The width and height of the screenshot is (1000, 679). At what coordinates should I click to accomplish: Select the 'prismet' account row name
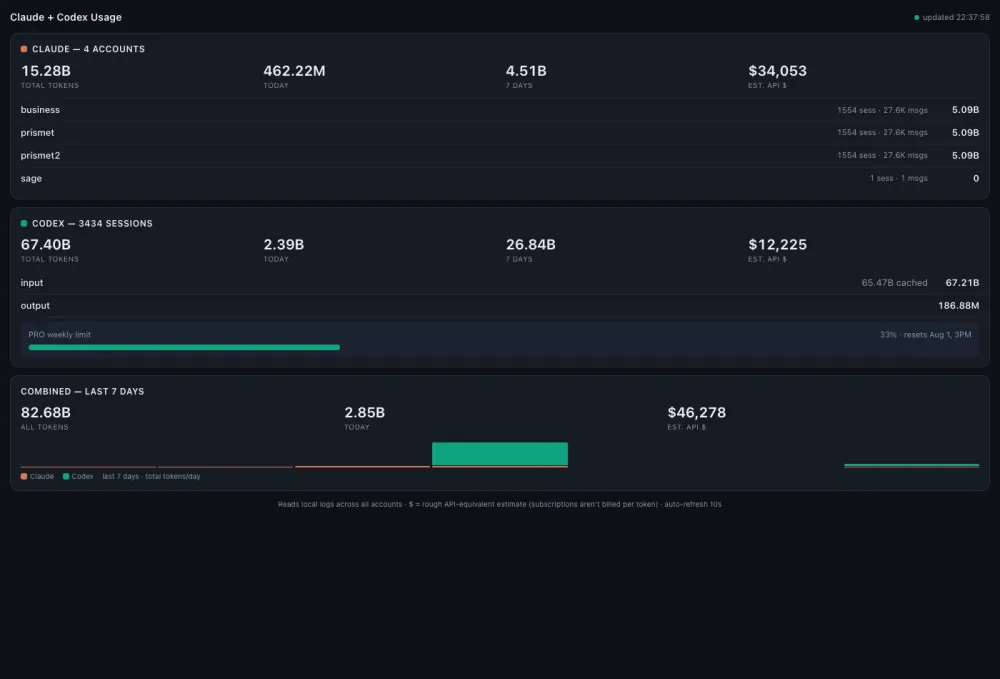(x=37, y=133)
